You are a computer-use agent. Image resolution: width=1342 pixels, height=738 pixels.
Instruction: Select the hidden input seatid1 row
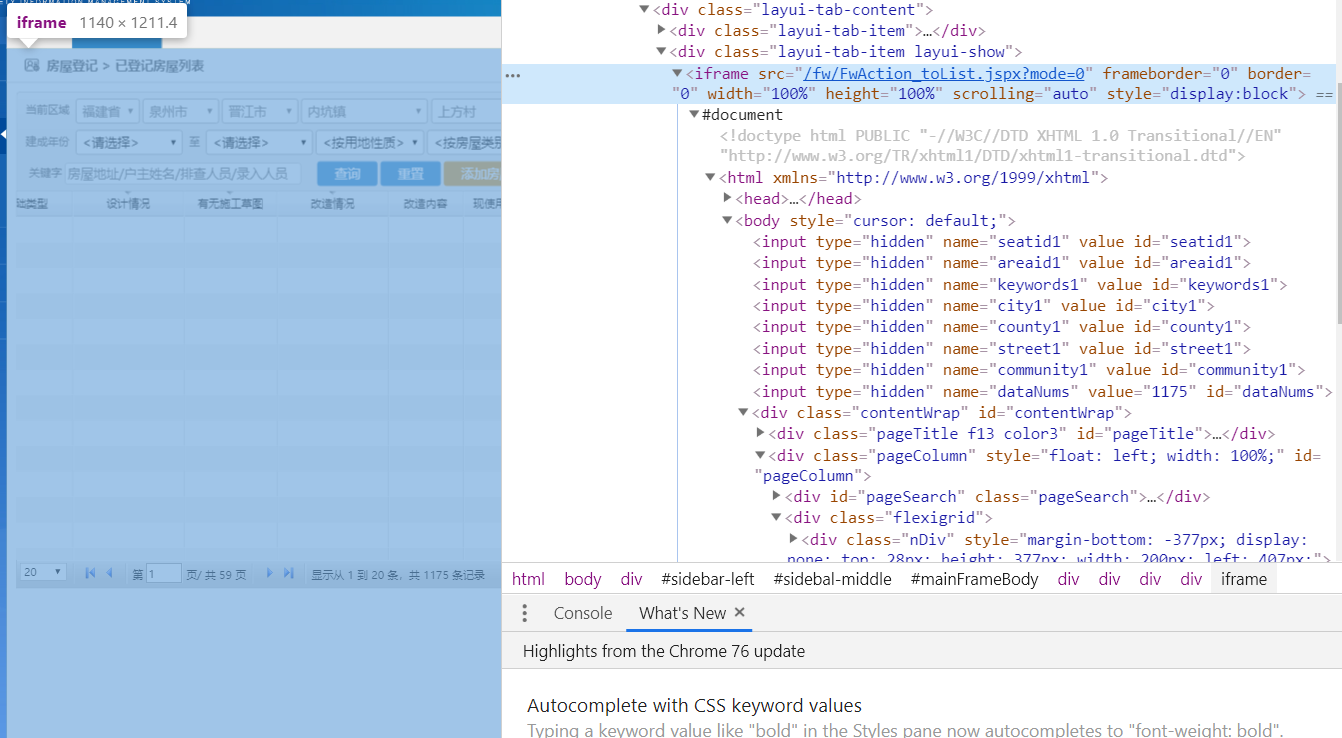click(x=1001, y=242)
